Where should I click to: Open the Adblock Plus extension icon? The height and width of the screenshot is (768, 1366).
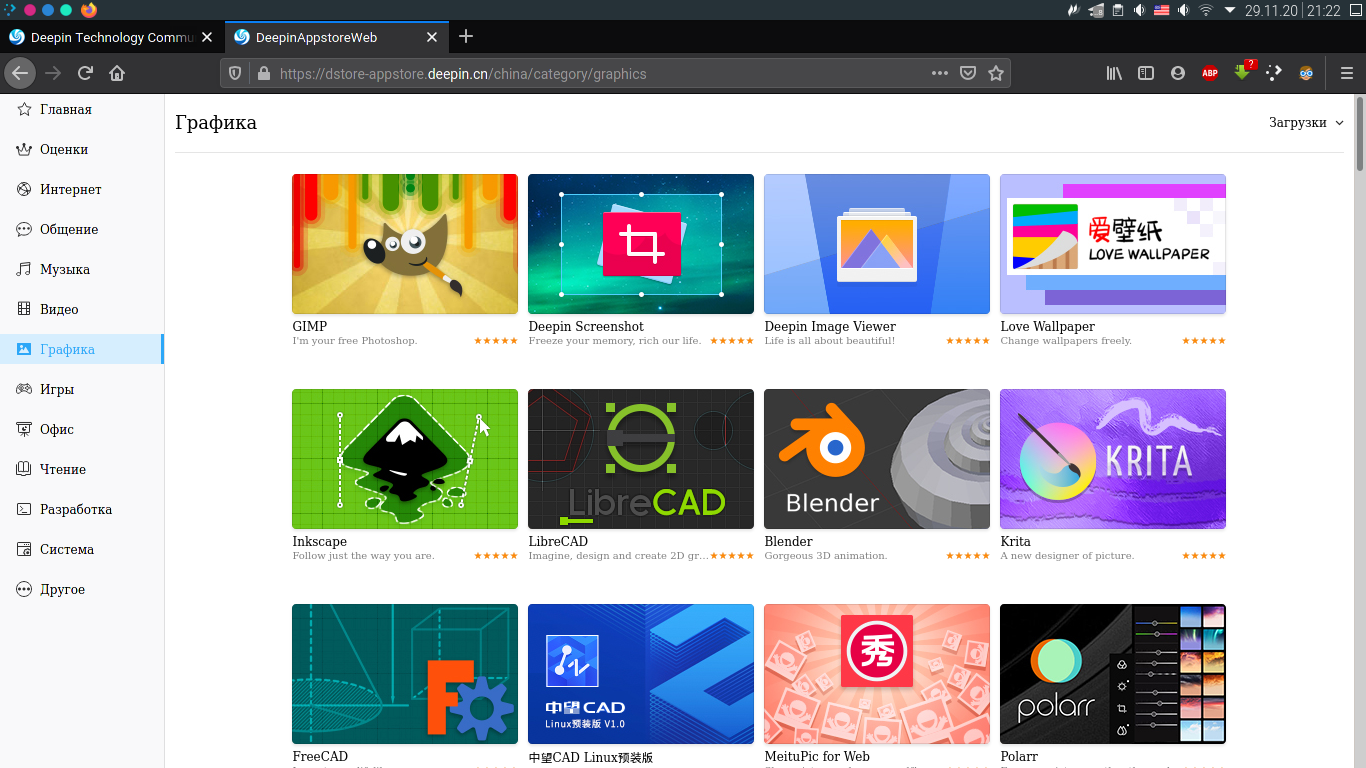(x=1210, y=73)
